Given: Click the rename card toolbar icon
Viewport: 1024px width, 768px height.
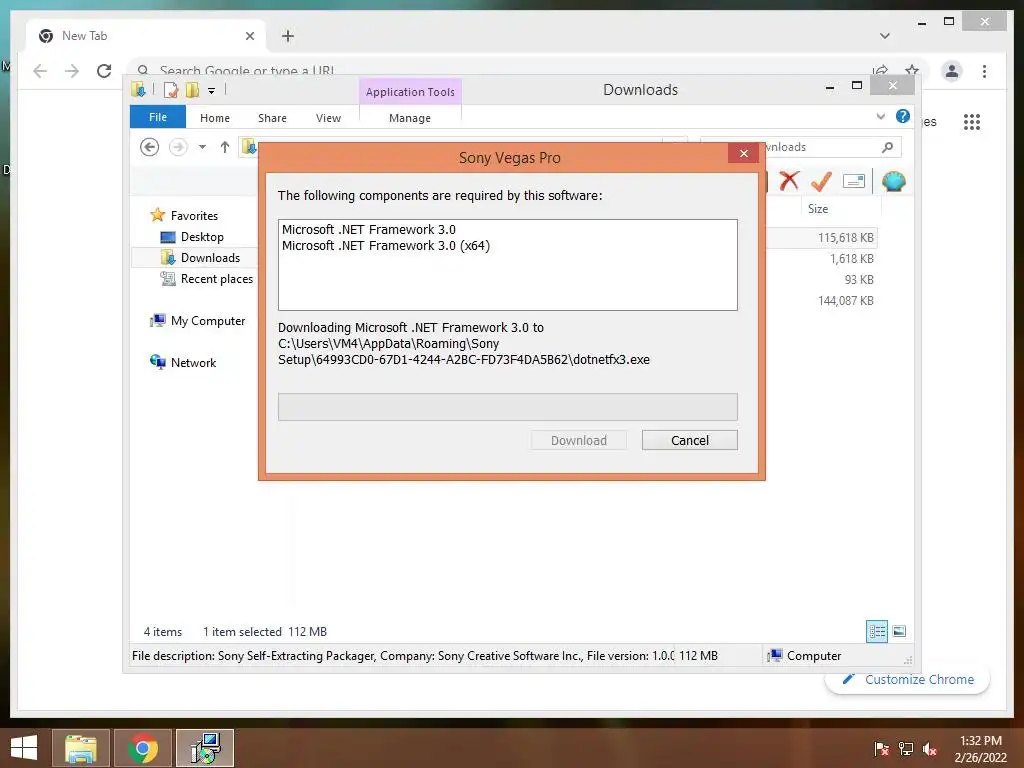Looking at the screenshot, I should click(x=854, y=181).
